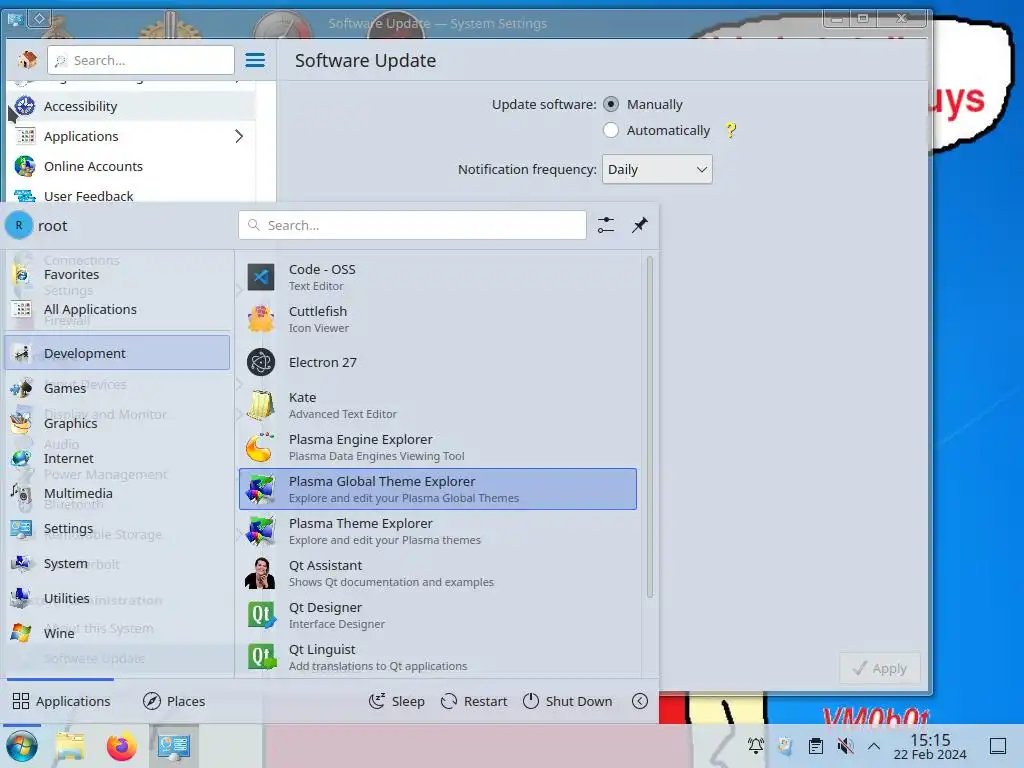
Task: Open file manager from taskbar
Action: (70, 746)
